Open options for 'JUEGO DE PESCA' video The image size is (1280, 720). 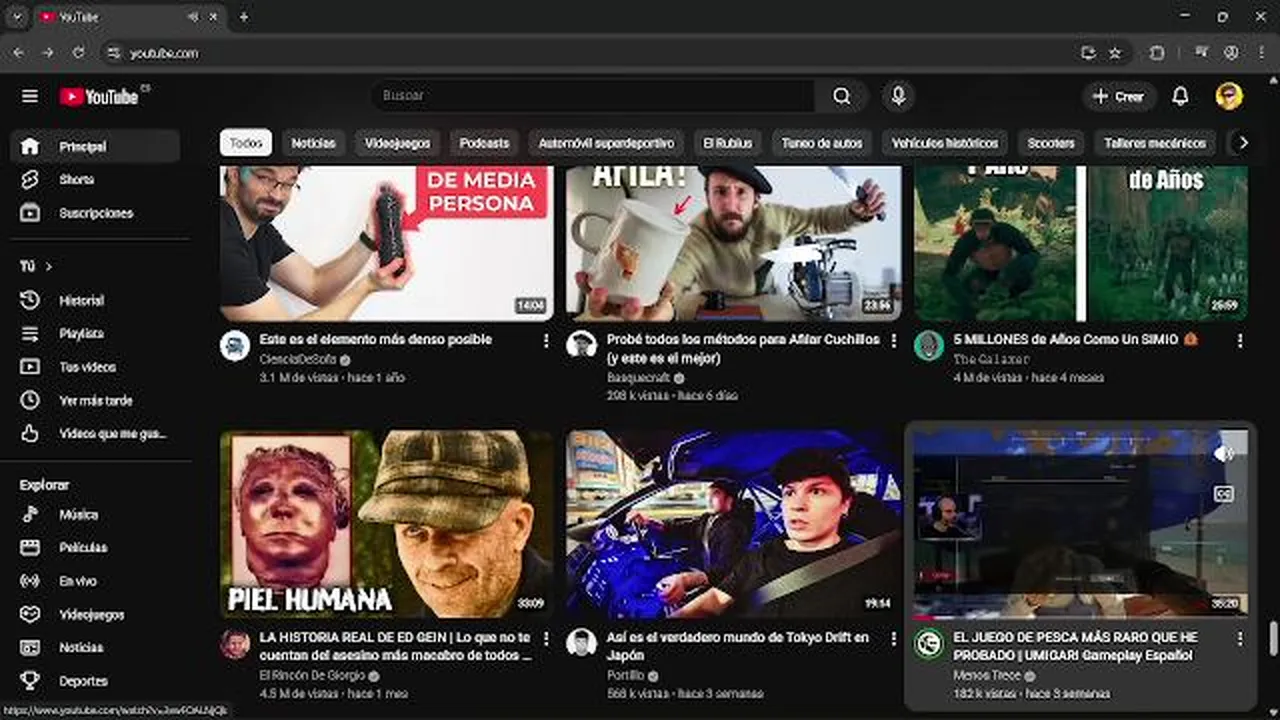pos(1240,638)
